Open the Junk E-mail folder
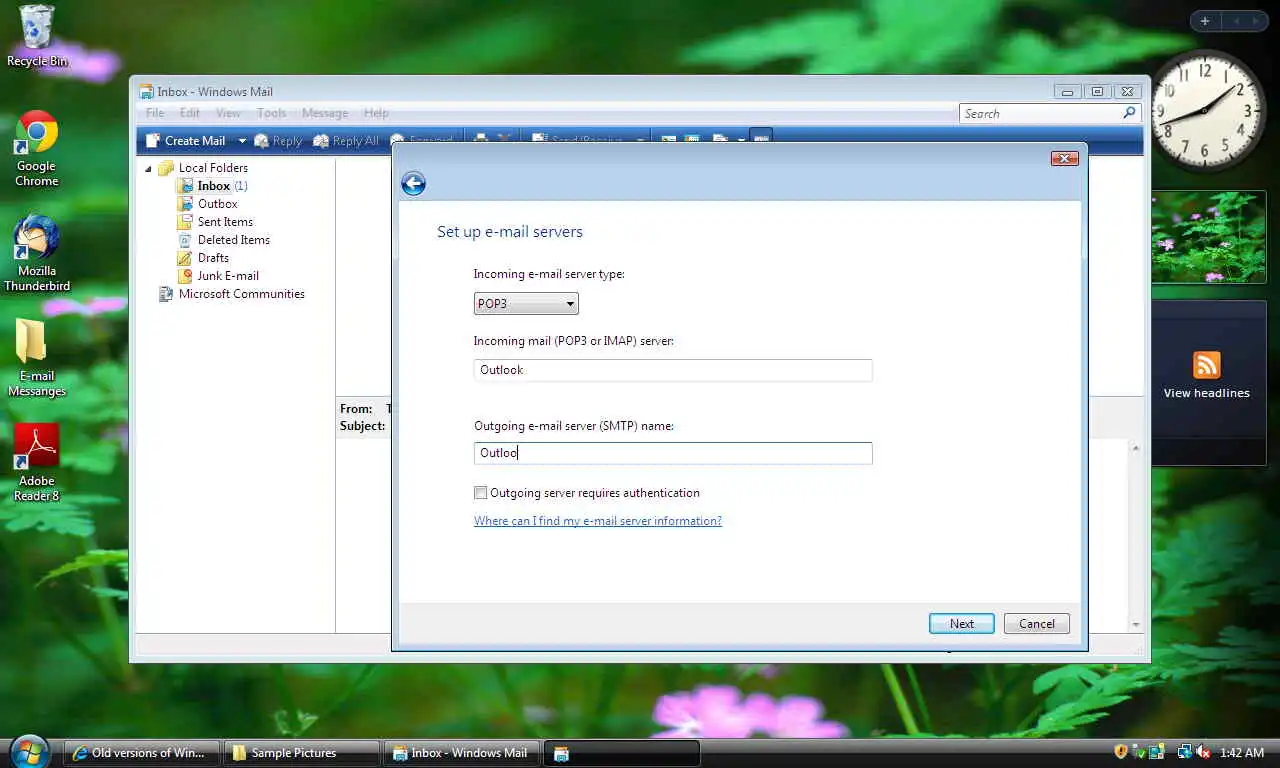This screenshot has width=1280, height=768. point(218,276)
